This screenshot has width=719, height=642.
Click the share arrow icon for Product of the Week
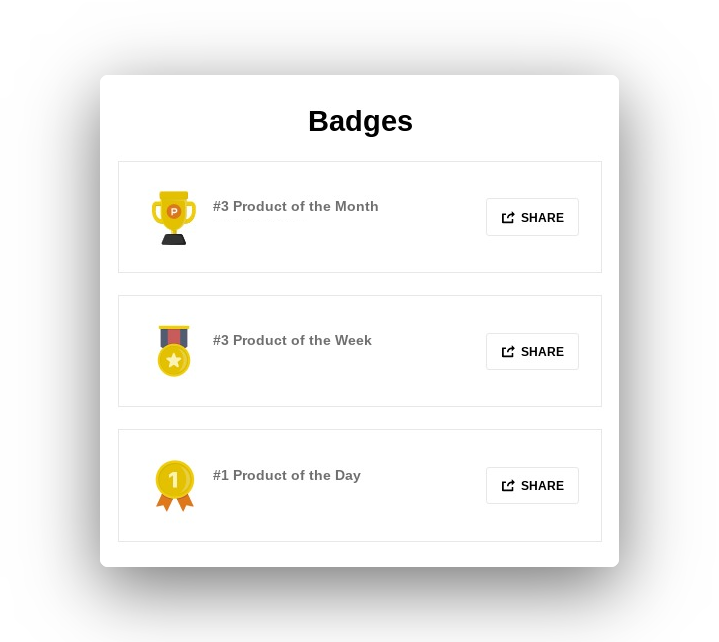pos(508,352)
